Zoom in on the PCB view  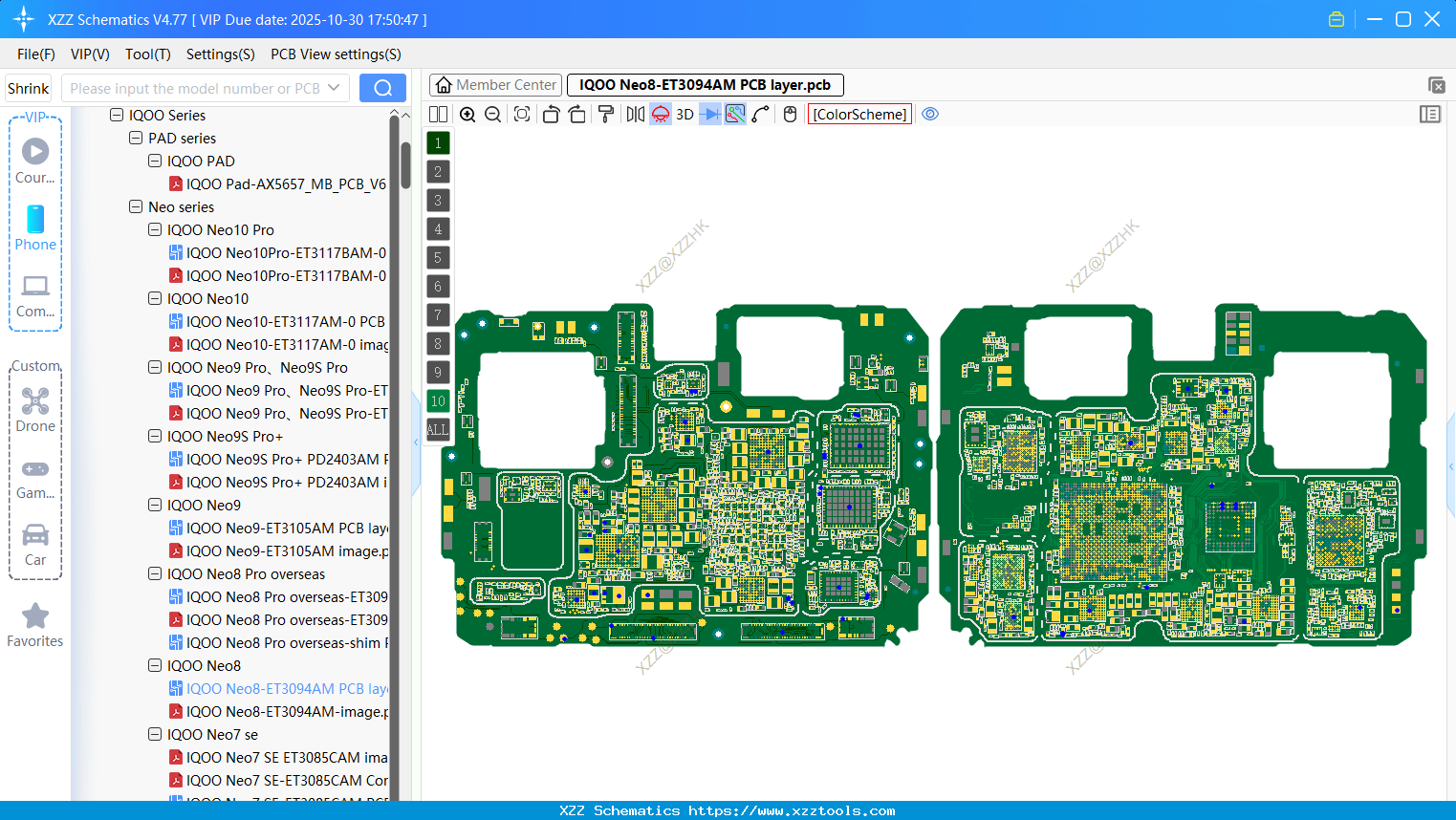pos(467,114)
